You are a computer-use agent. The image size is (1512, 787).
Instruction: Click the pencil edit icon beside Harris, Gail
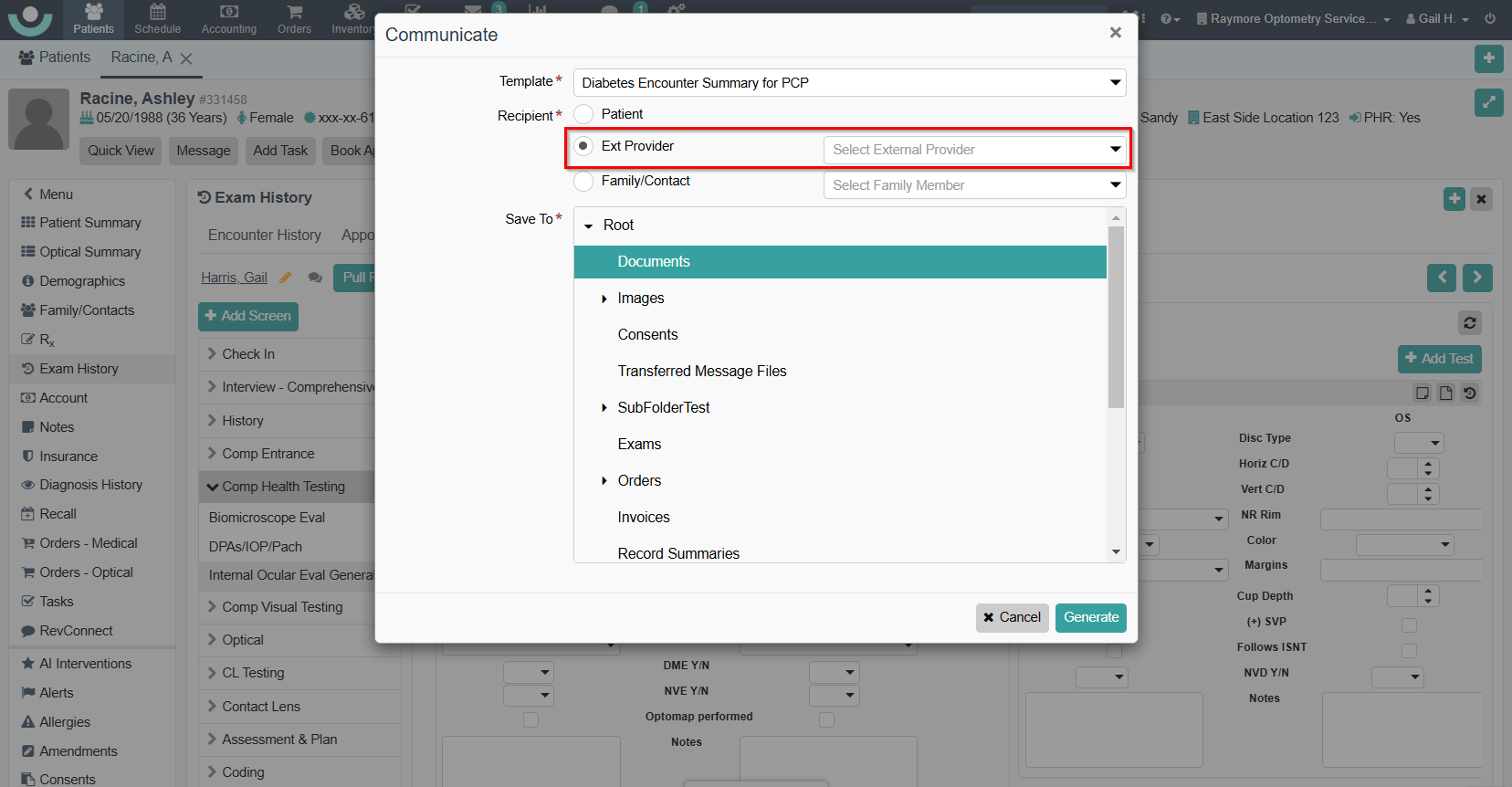click(285, 278)
